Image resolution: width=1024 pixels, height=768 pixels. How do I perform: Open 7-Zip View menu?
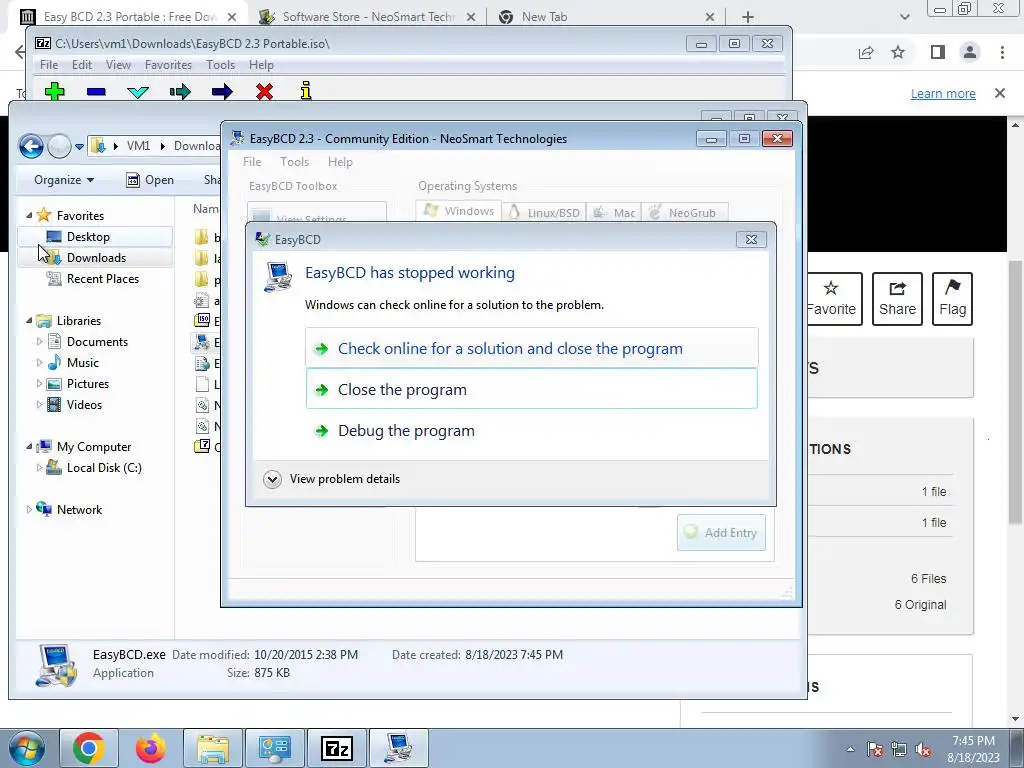click(118, 65)
